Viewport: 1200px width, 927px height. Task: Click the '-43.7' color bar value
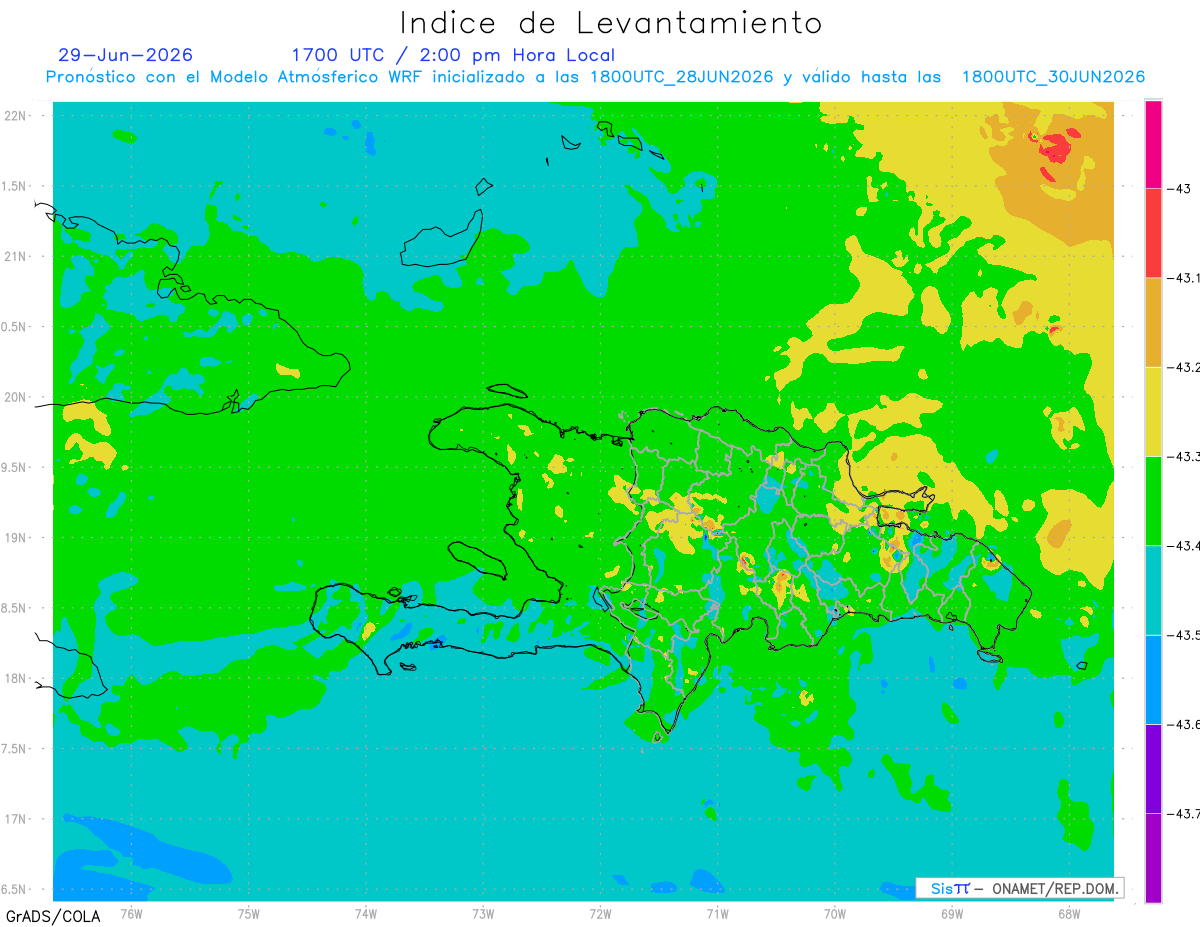click(x=1184, y=813)
